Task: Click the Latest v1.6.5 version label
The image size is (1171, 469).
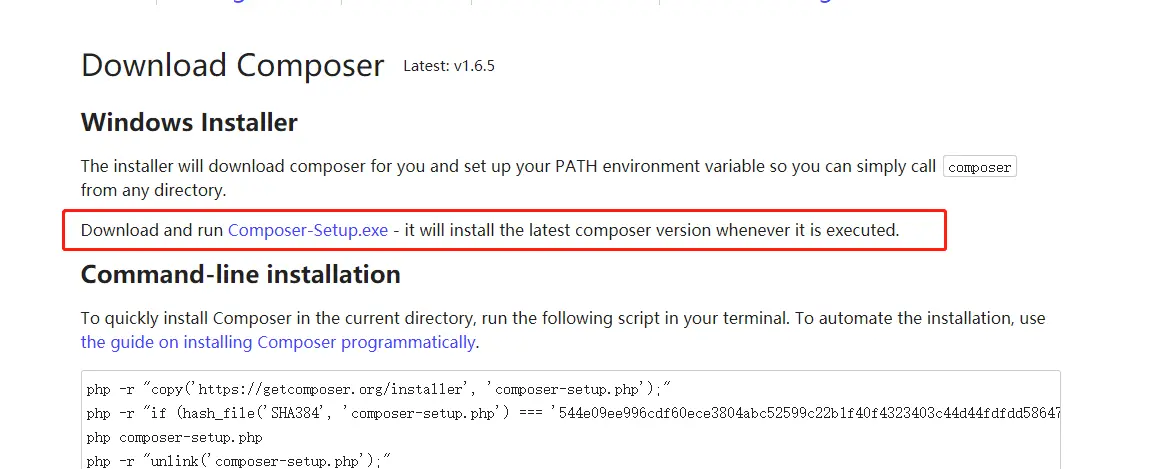Action: tap(448, 66)
